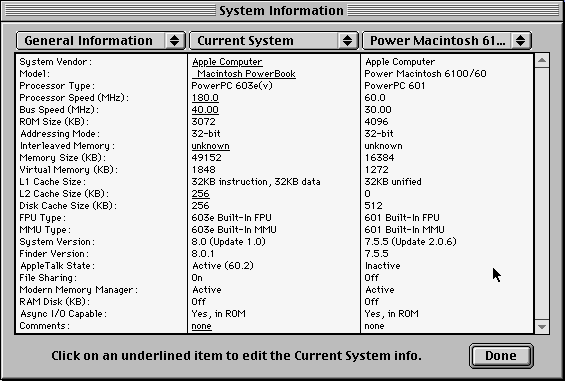Click the 49152 memory size value

(x=206, y=158)
